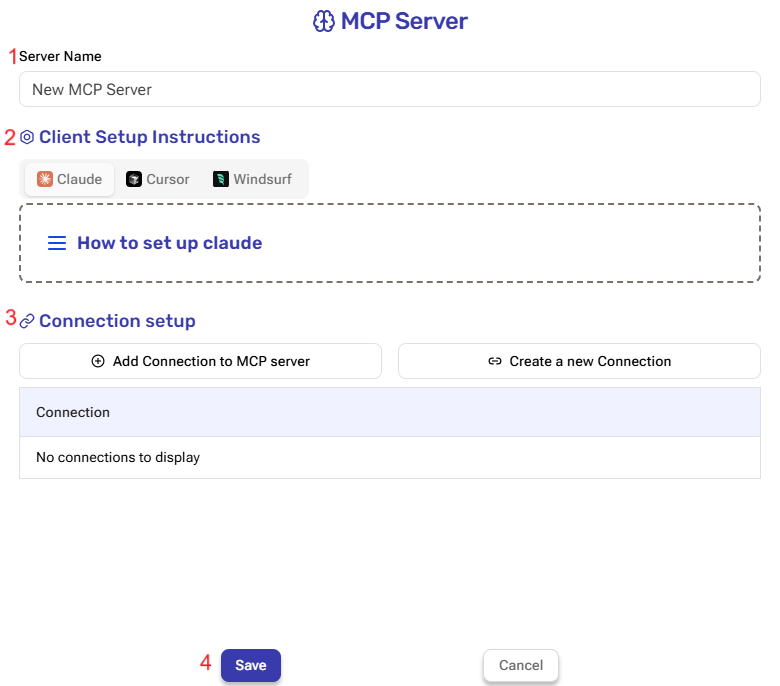Click the hamburger lines icon in instructions box

tap(57, 243)
